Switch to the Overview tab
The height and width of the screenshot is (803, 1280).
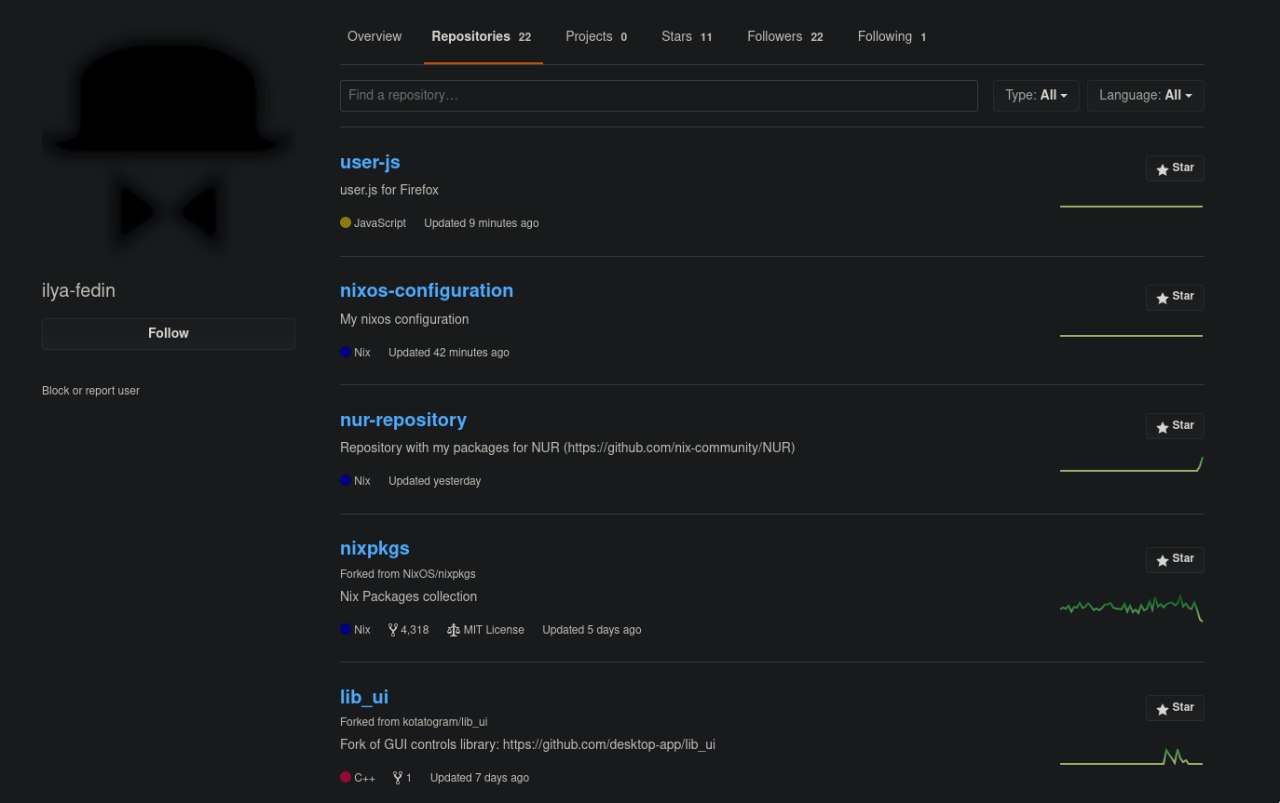pyautogui.click(x=374, y=36)
